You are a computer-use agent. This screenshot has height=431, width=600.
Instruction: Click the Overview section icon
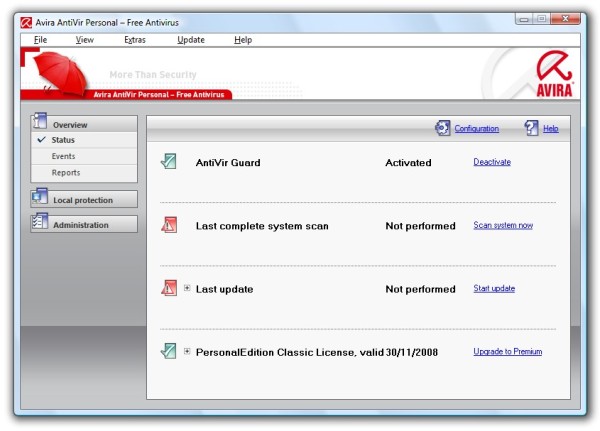(x=40, y=122)
